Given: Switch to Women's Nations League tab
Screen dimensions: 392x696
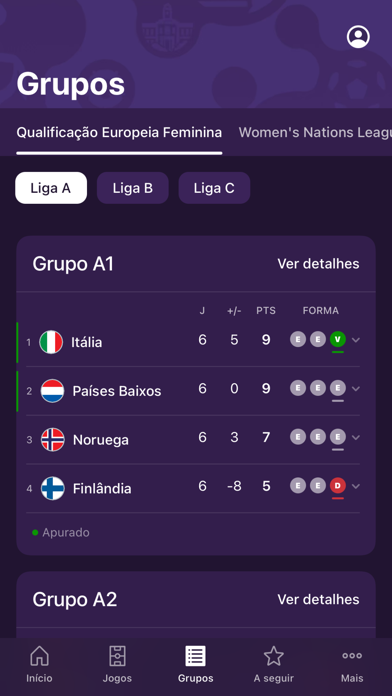Looking at the screenshot, I should [x=315, y=132].
